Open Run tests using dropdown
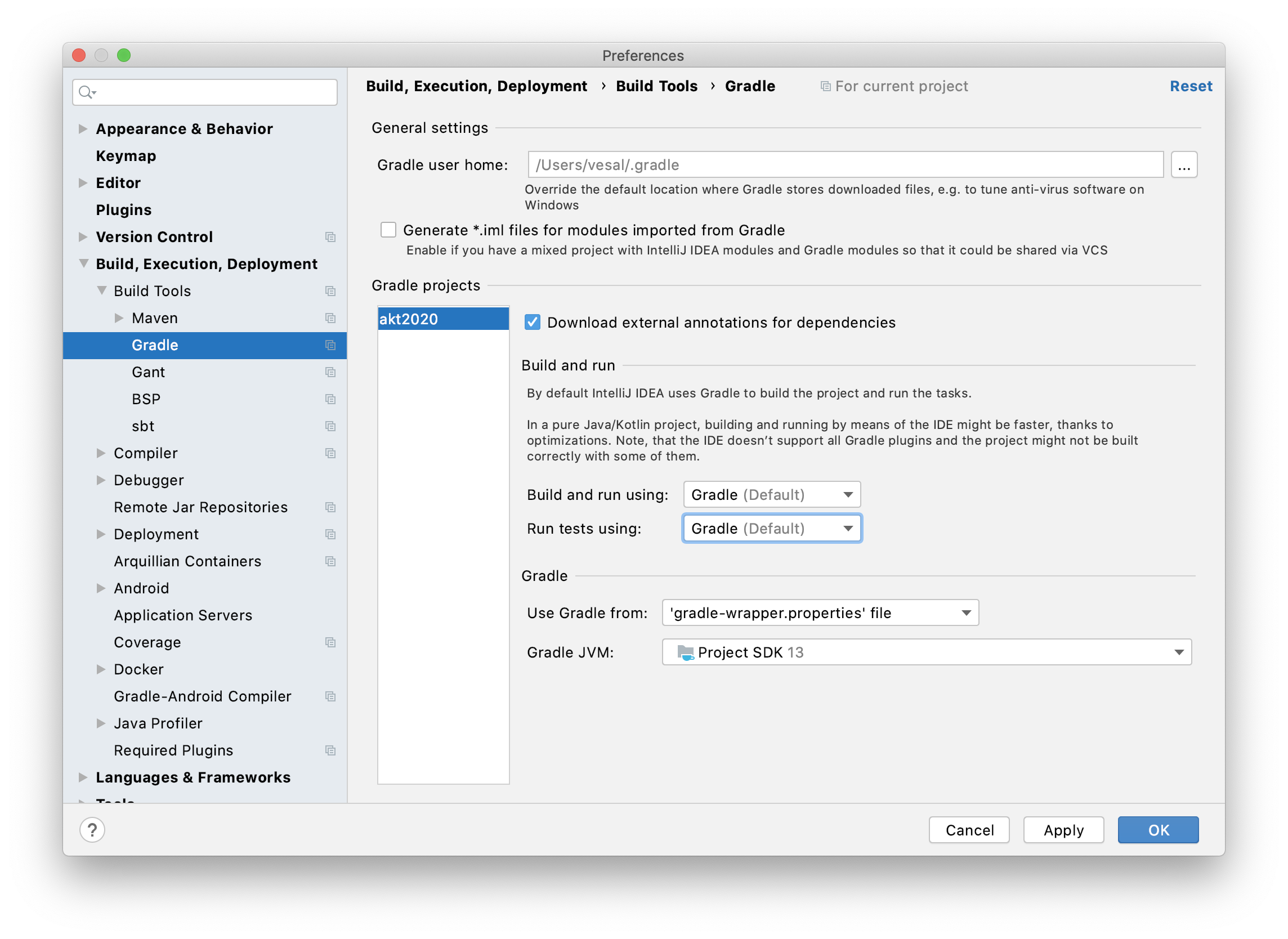The height and width of the screenshot is (939, 1288). 771,529
